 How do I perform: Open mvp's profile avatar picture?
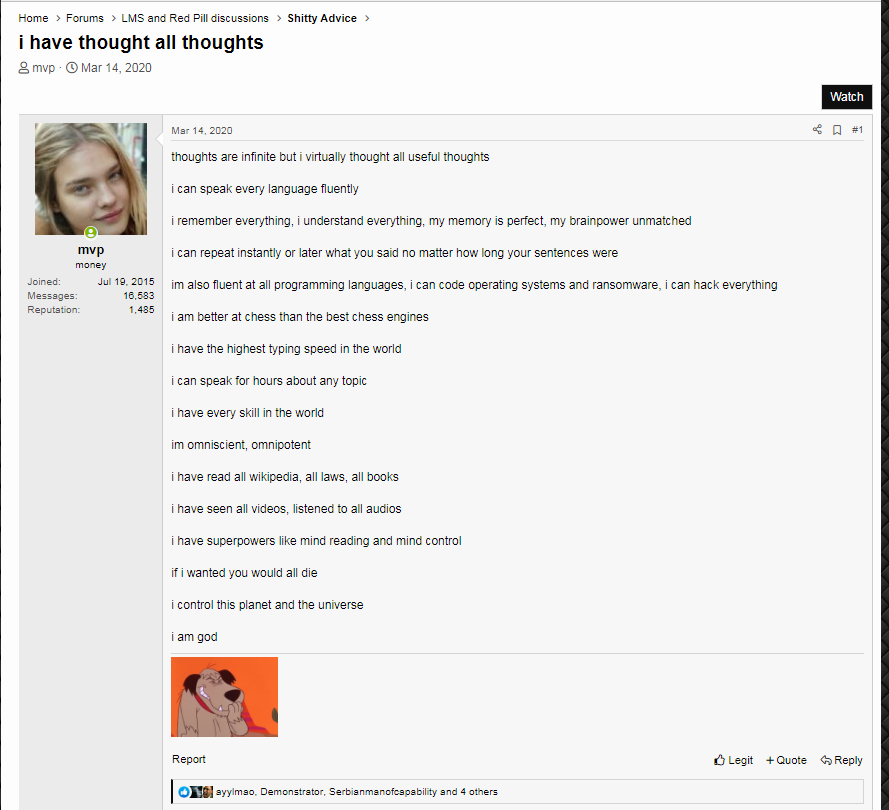91,179
